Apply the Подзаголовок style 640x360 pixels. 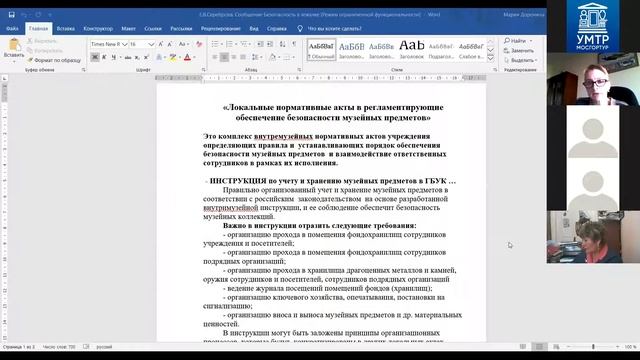(x=441, y=50)
